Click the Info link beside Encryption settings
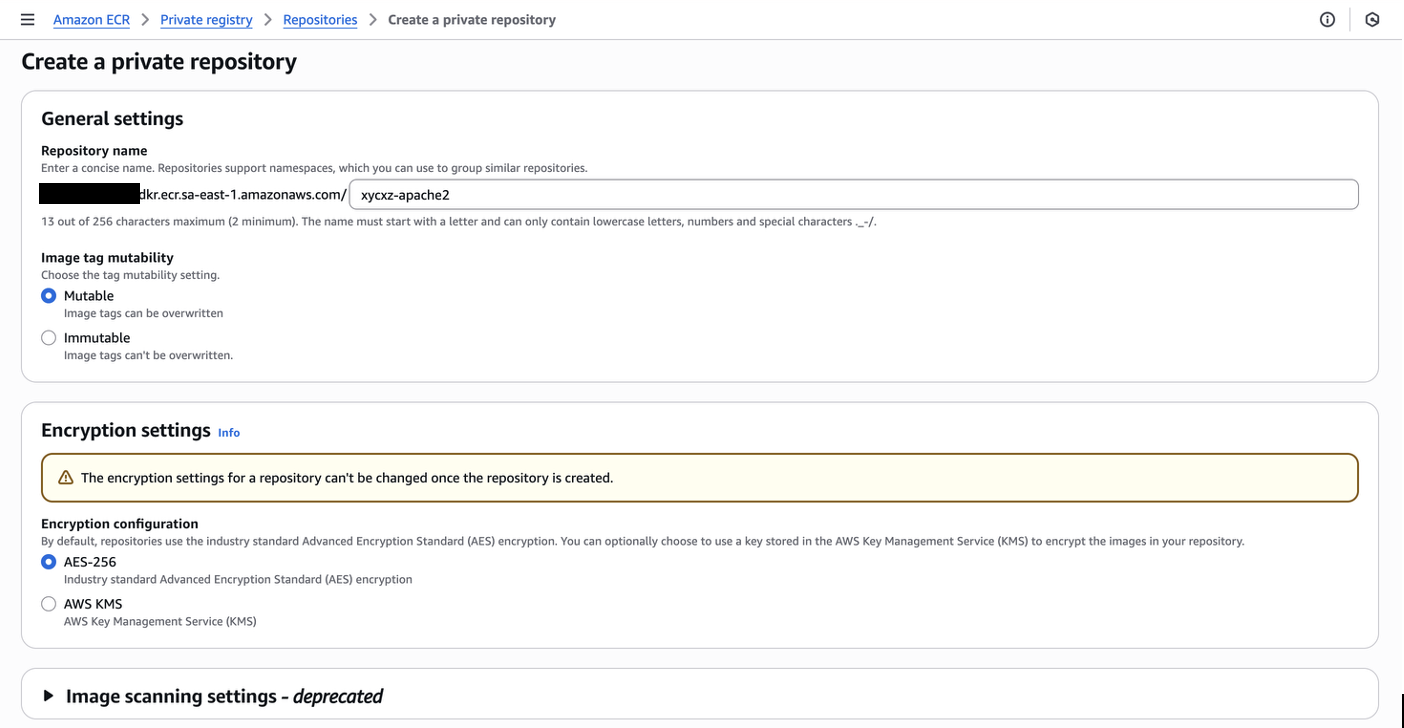The width and height of the screenshot is (1404, 728). [228, 432]
